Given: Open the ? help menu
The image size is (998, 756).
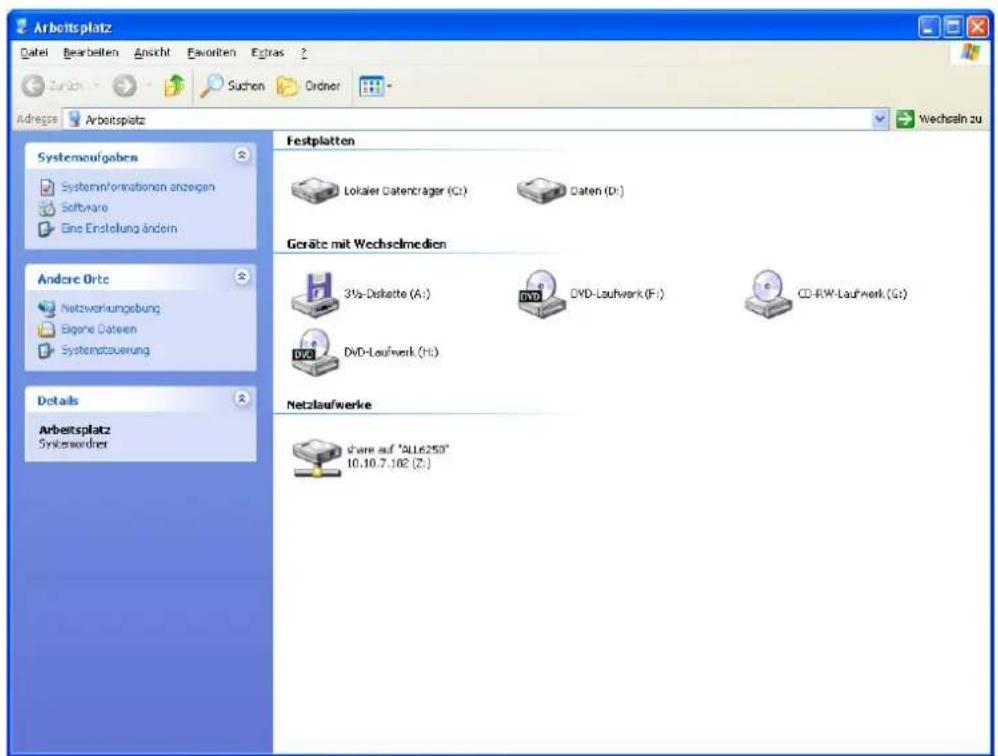Looking at the screenshot, I should click(304, 53).
